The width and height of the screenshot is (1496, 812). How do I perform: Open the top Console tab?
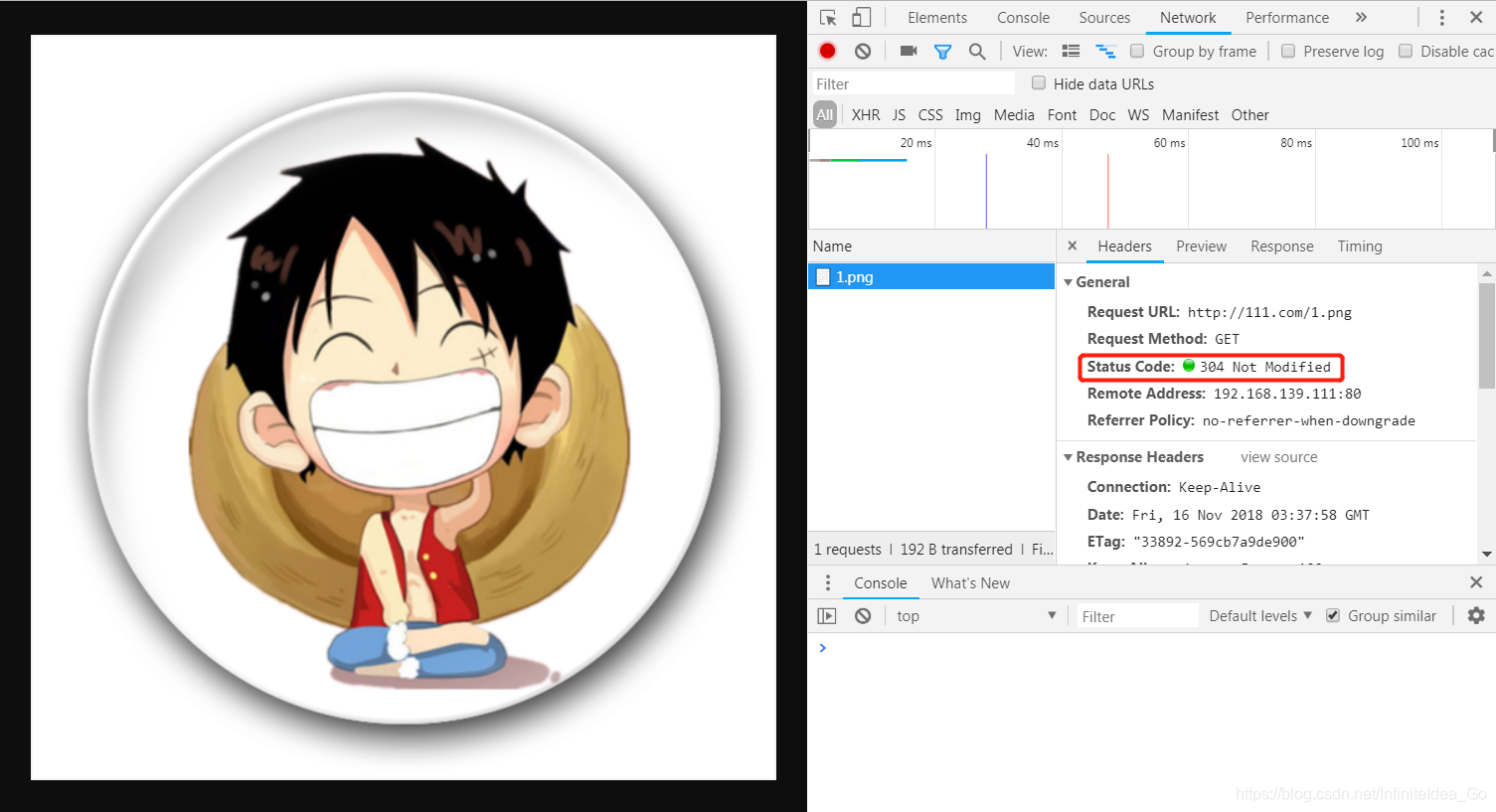coord(1023,18)
